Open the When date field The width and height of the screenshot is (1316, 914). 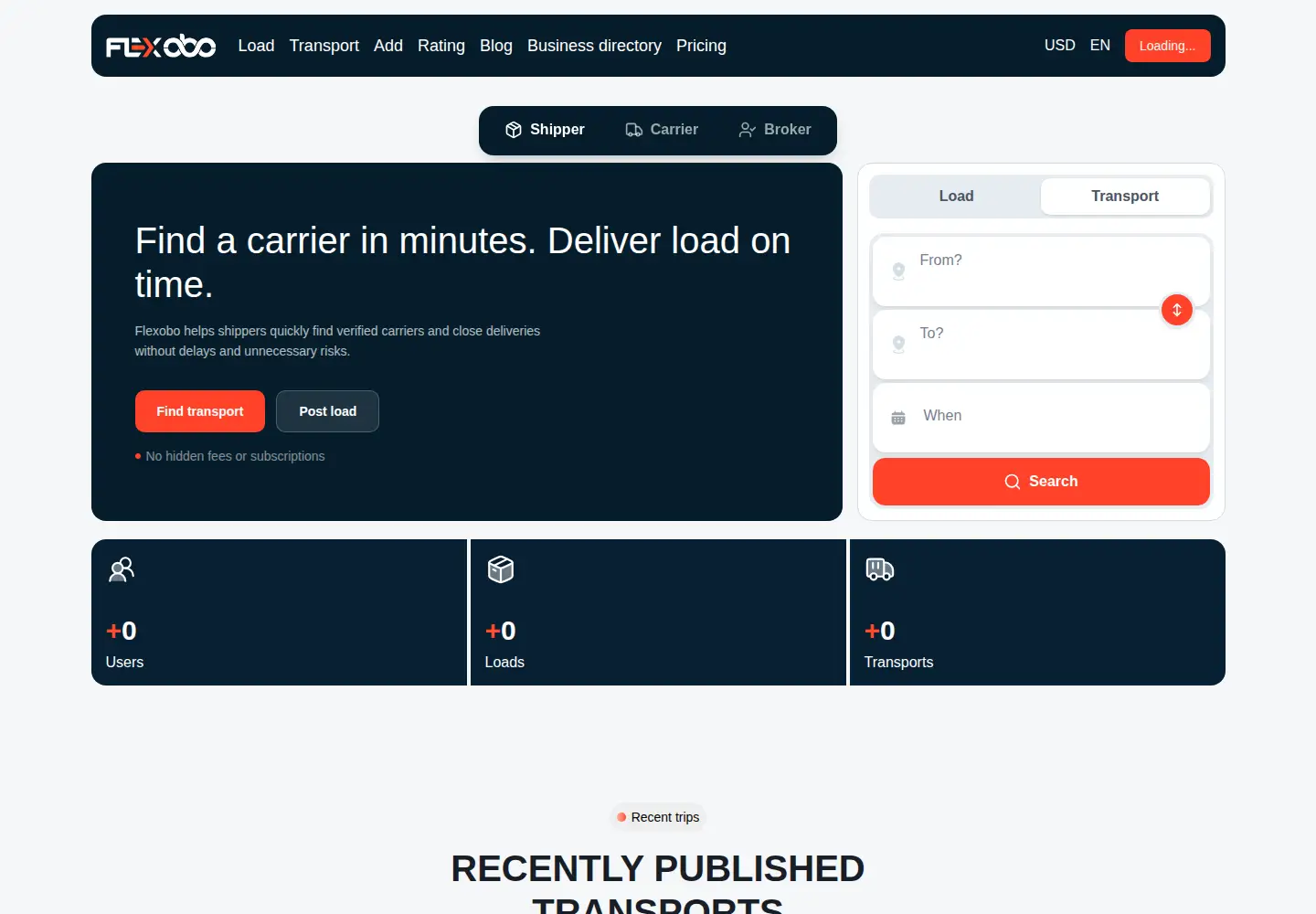[x=1041, y=417]
